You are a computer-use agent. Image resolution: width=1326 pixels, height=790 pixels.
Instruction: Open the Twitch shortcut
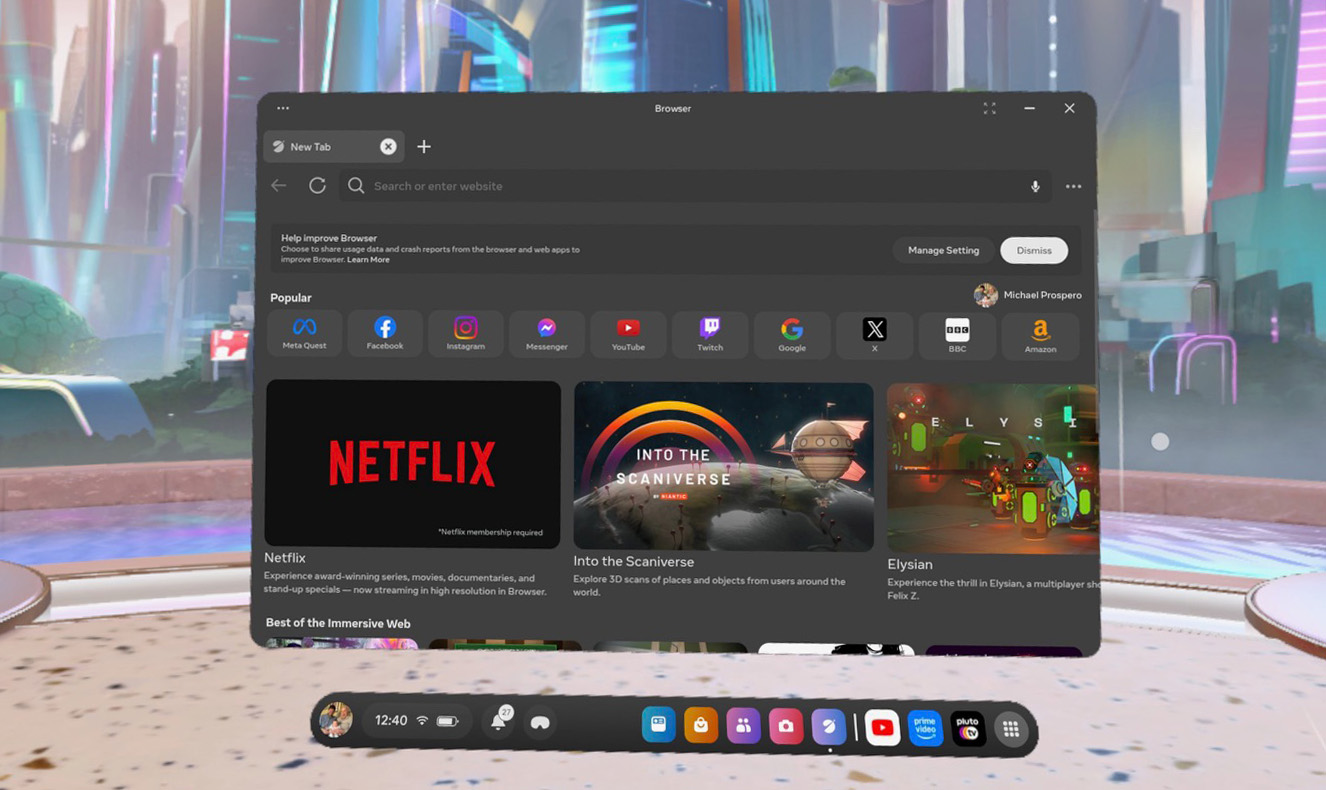point(710,333)
